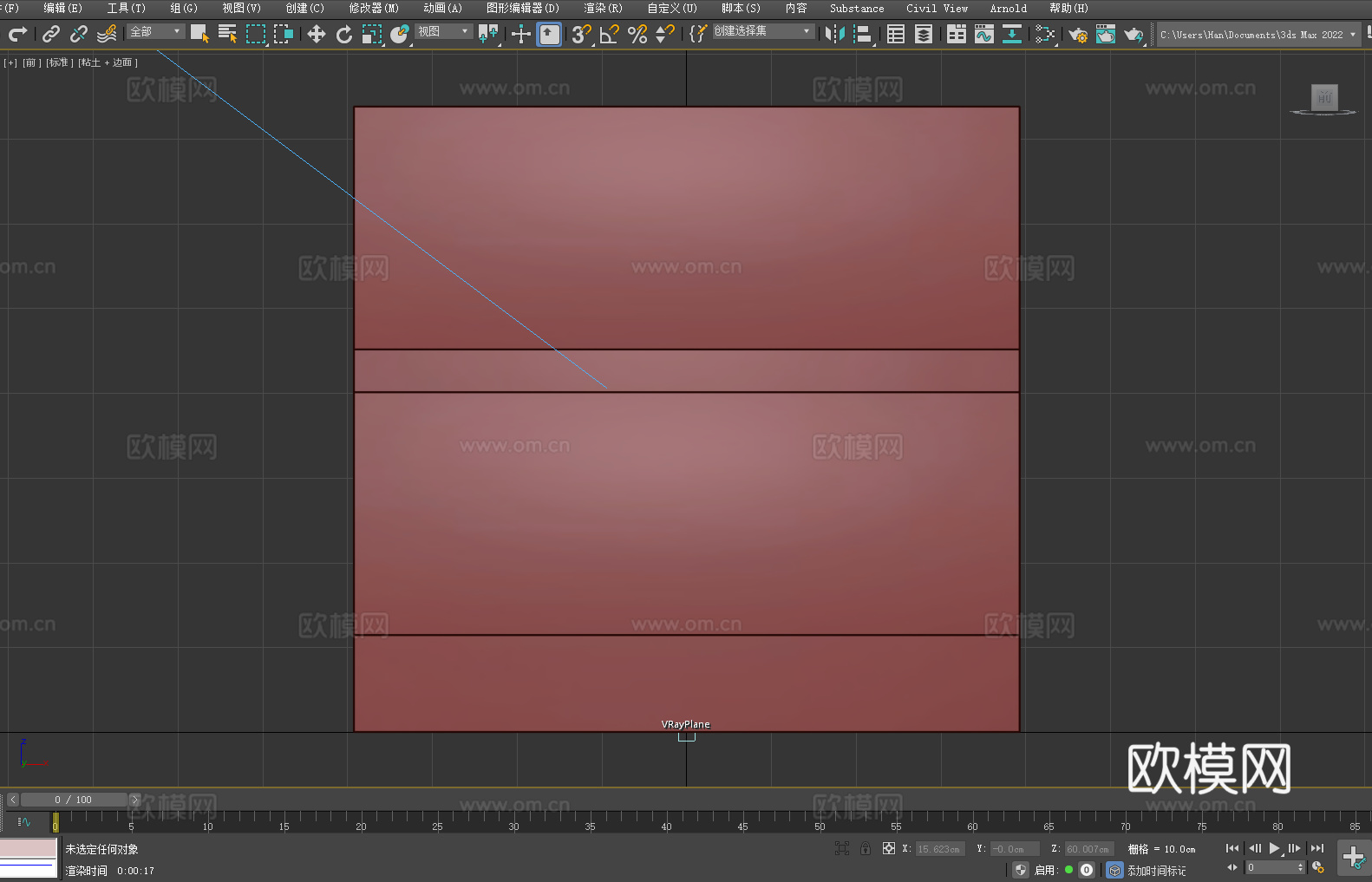Toggle the Keyboard Shortcut Override button
1372x882 pixels.
click(x=549, y=34)
